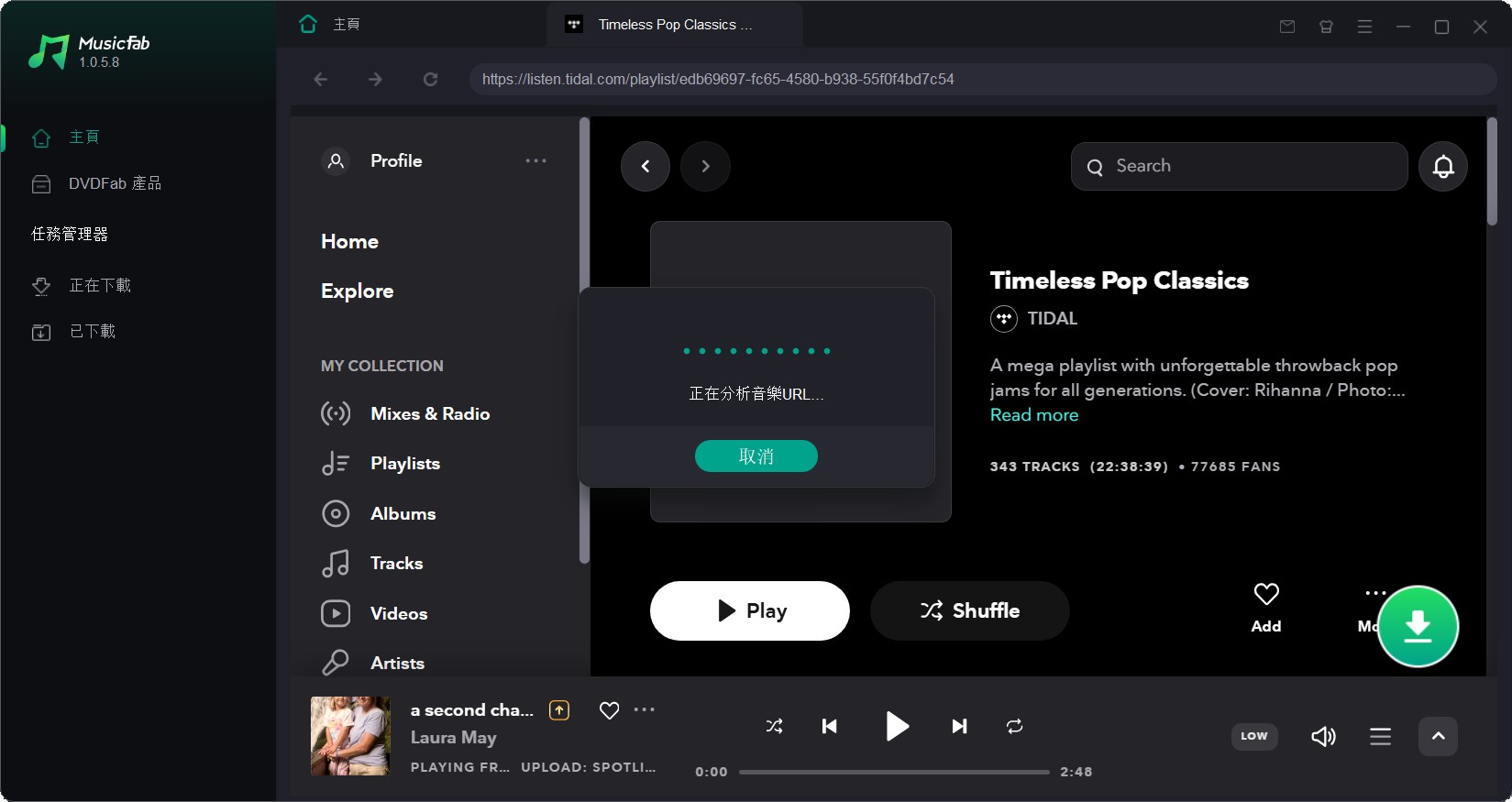Cancel URL analysis with 取消 button
Viewport: 1512px width, 802px height.
tap(756, 456)
